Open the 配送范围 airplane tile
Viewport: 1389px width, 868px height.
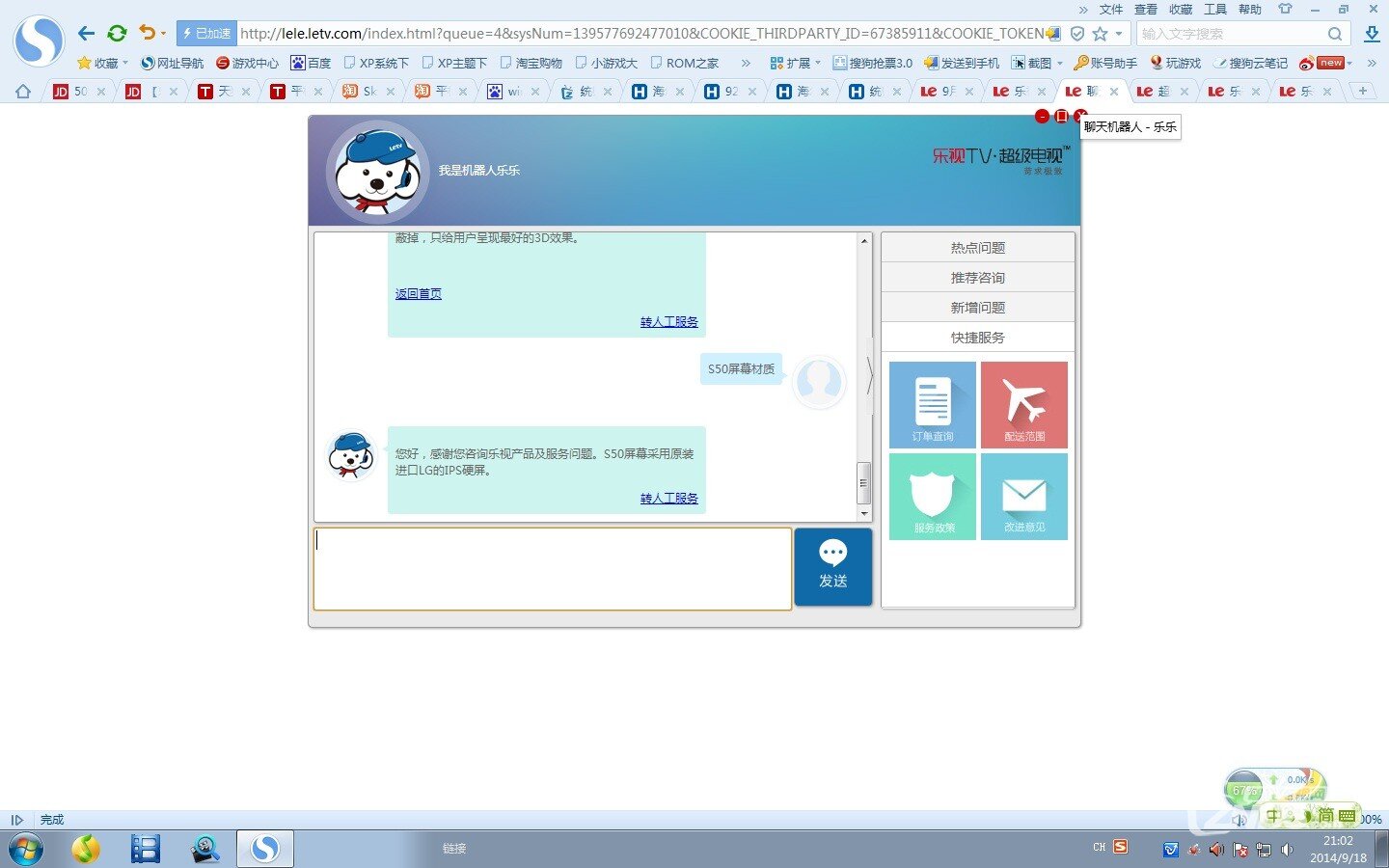[x=1024, y=404]
